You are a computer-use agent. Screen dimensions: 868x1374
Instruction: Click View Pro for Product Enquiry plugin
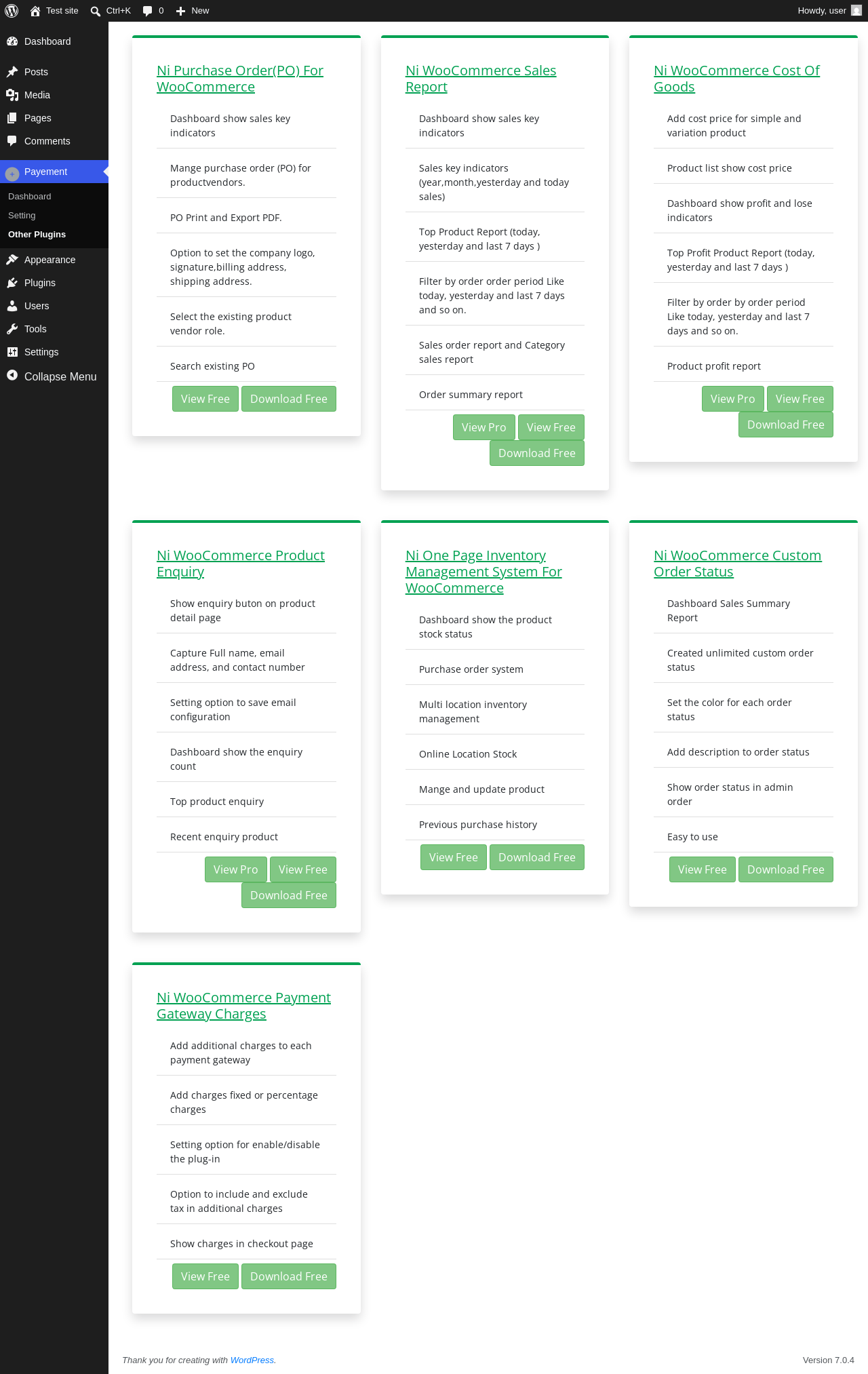(236, 869)
